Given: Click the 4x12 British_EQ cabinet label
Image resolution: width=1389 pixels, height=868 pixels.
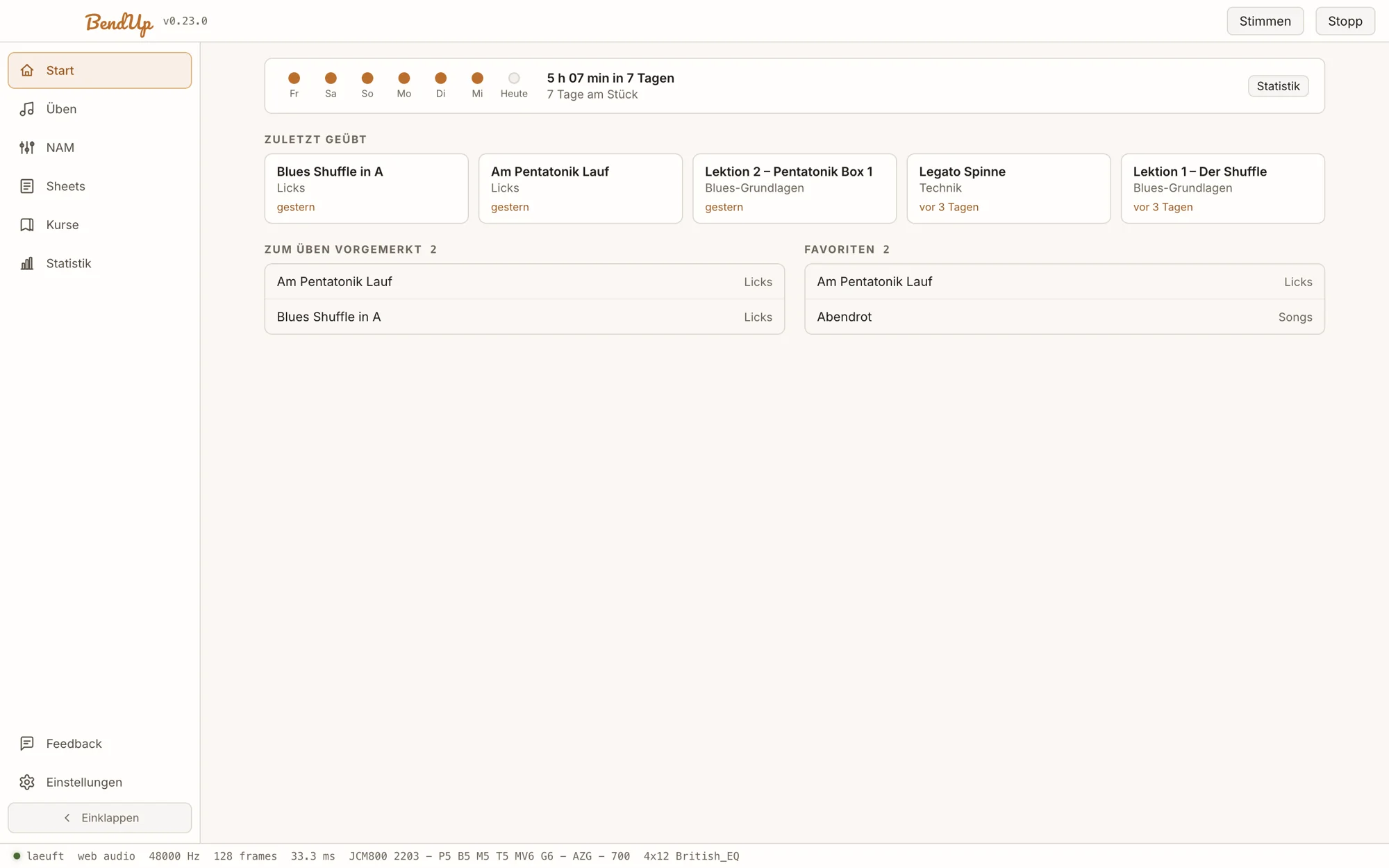Looking at the screenshot, I should click(x=692, y=856).
